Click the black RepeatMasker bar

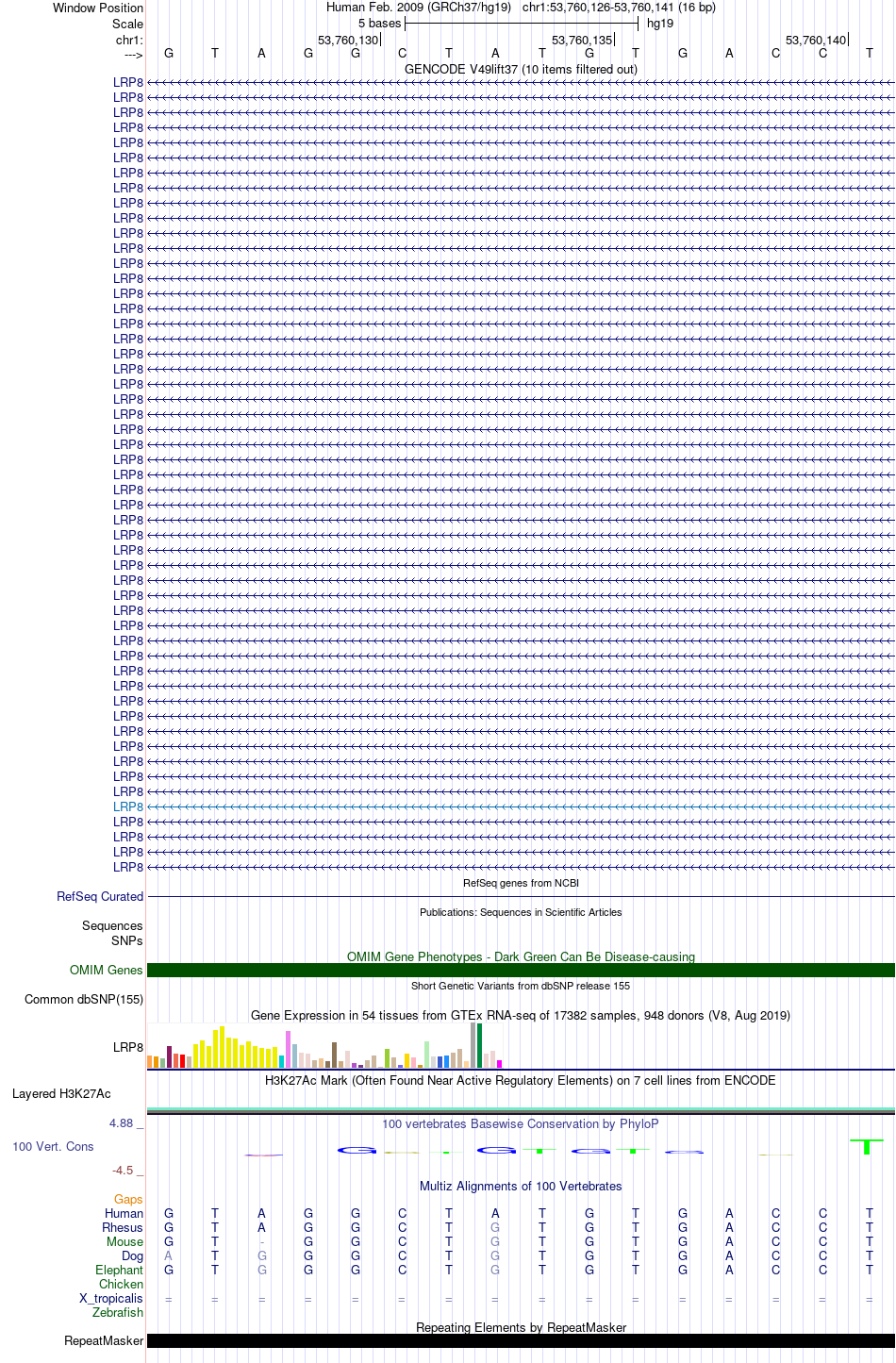(x=521, y=1340)
